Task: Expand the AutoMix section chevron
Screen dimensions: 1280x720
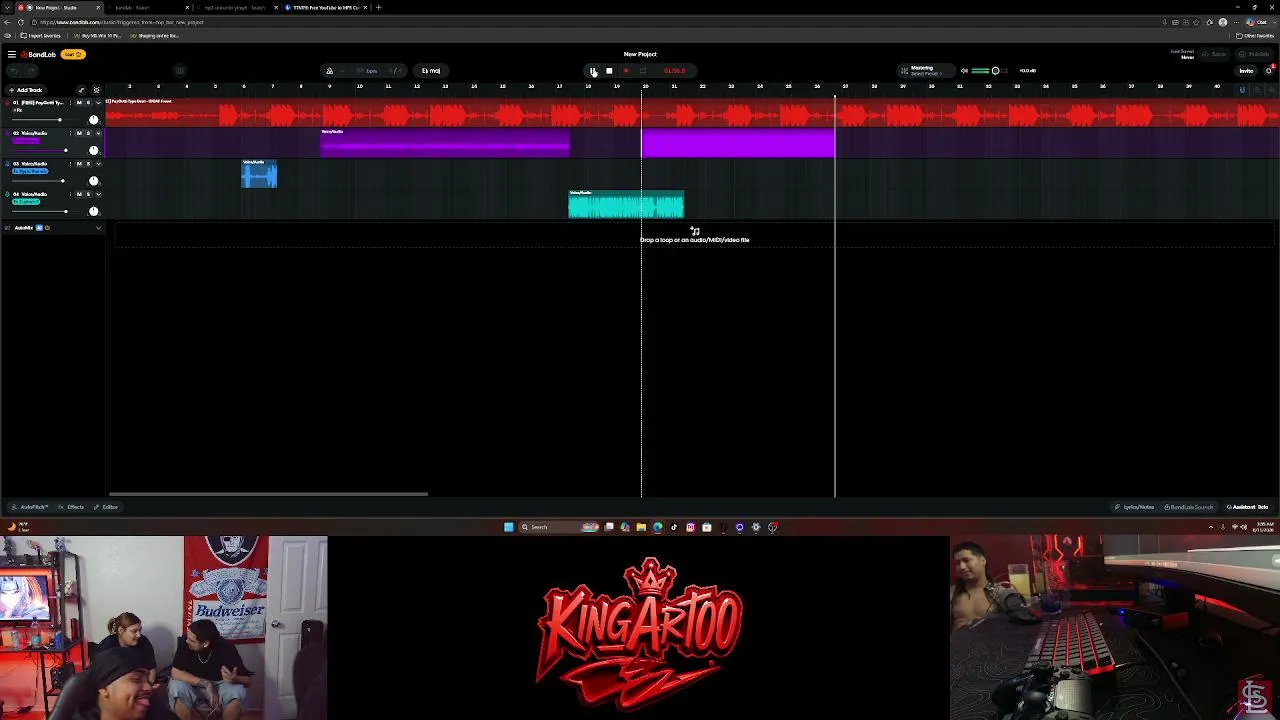Action: [98, 228]
